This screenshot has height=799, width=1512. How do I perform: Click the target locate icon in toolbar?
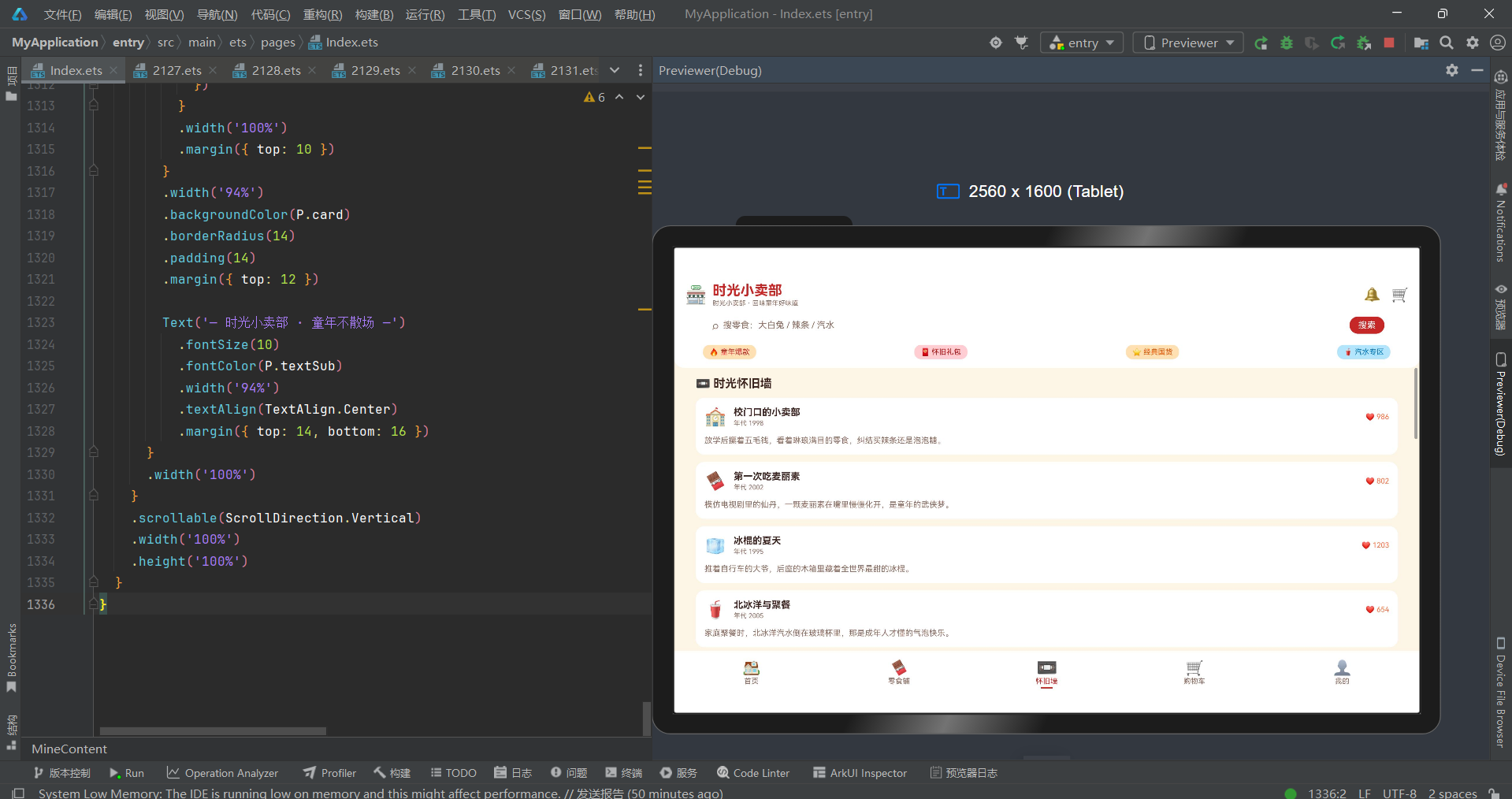(996, 43)
